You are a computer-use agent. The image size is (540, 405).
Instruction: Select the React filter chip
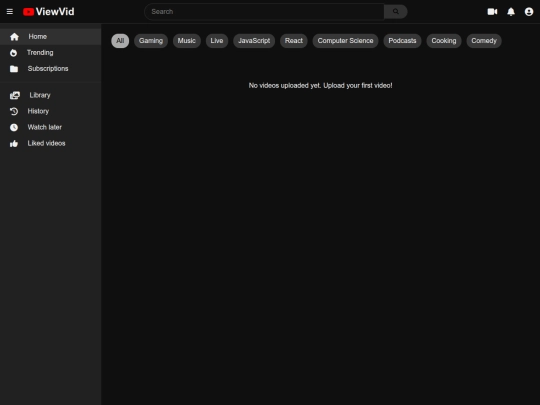pyautogui.click(x=294, y=41)
